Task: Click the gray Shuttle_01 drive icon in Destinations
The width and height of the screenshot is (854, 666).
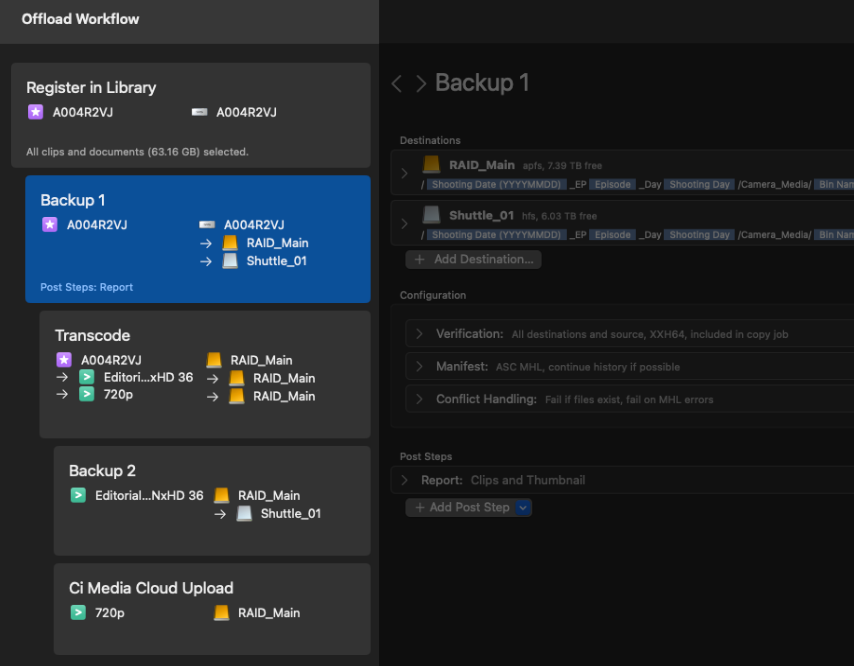Action: pyautogui.click(x=431, y=215)
